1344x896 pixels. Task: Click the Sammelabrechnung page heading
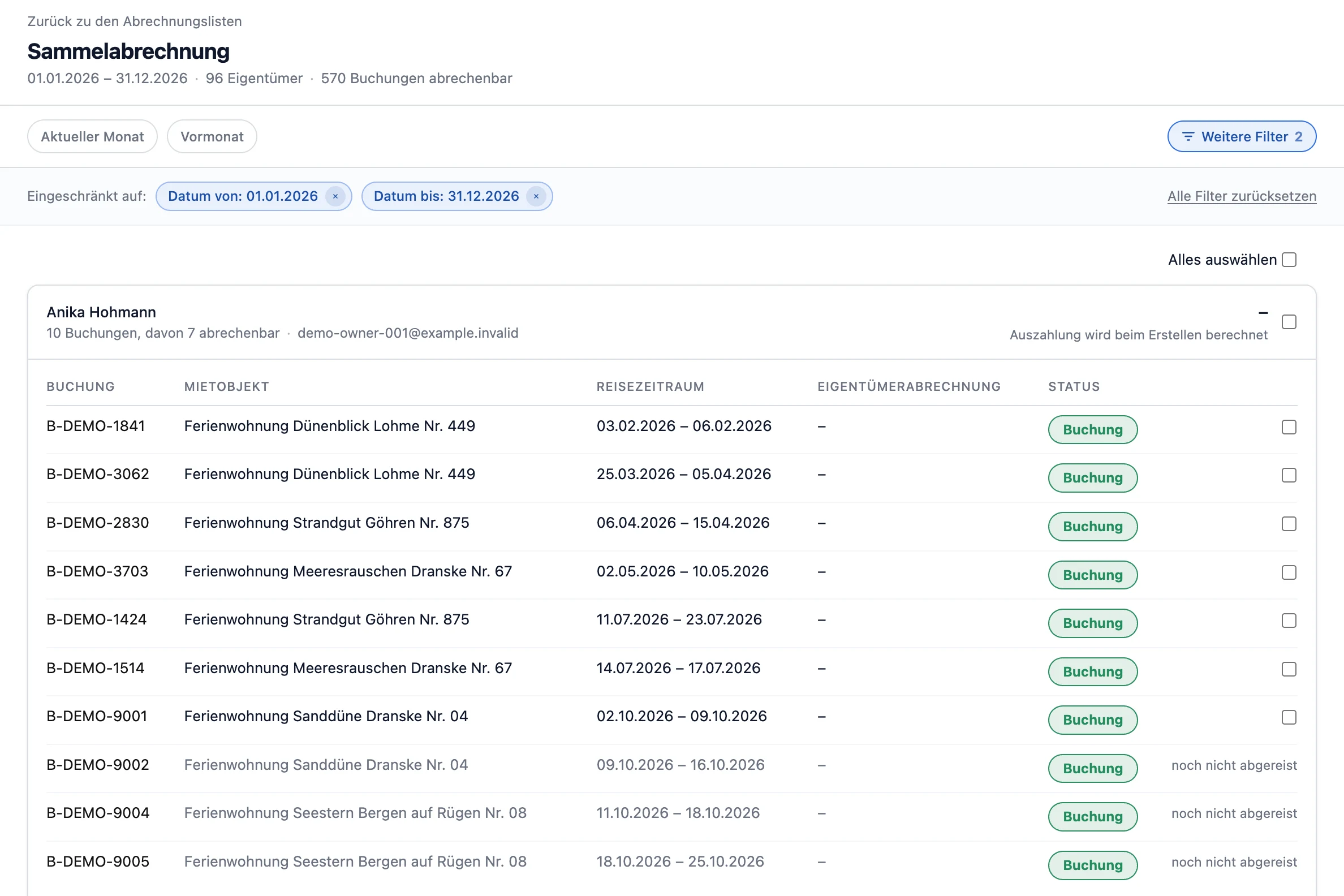click(x=128, y=51)
